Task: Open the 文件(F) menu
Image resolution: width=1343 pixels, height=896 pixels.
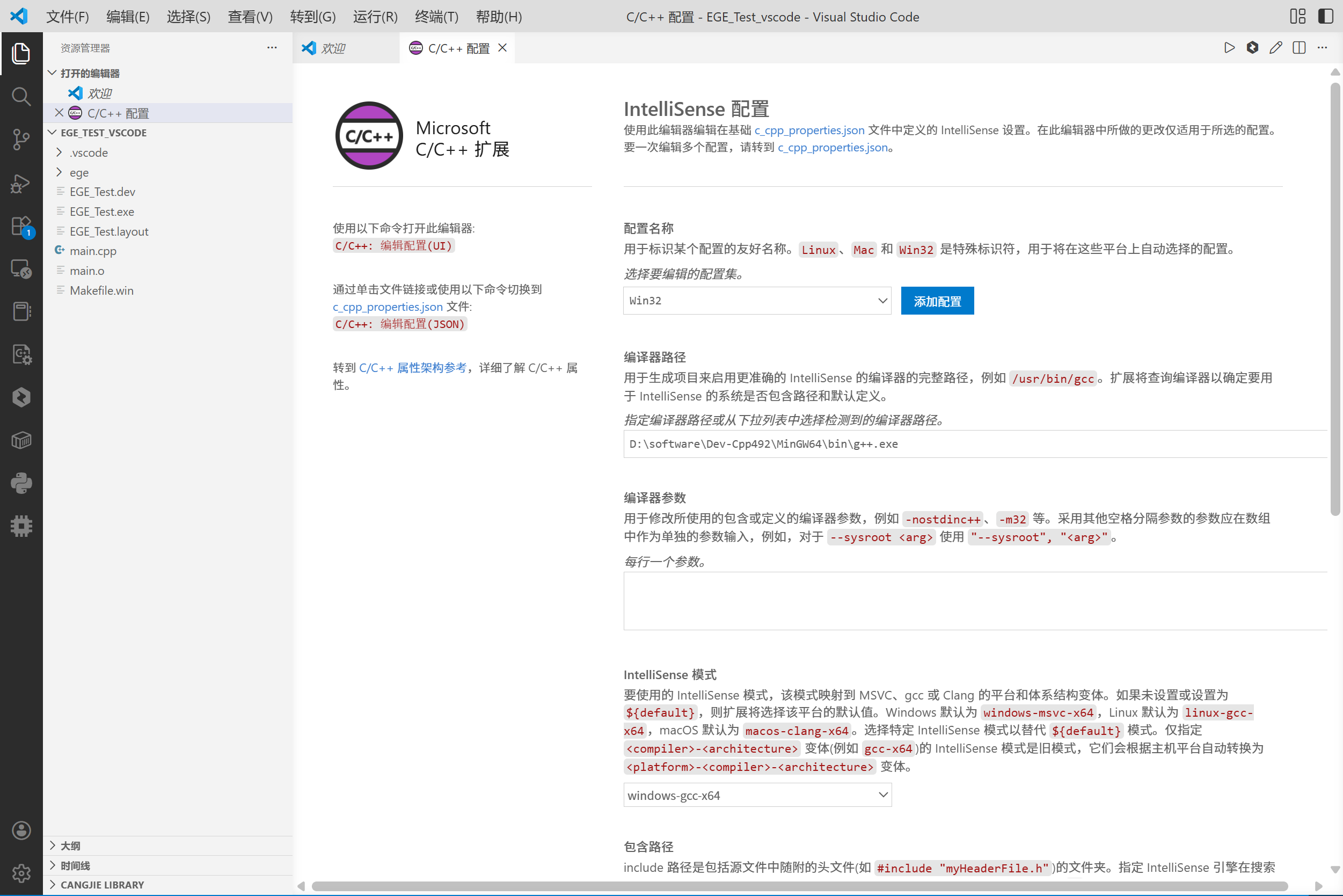Action: click(x=68, y=17)
